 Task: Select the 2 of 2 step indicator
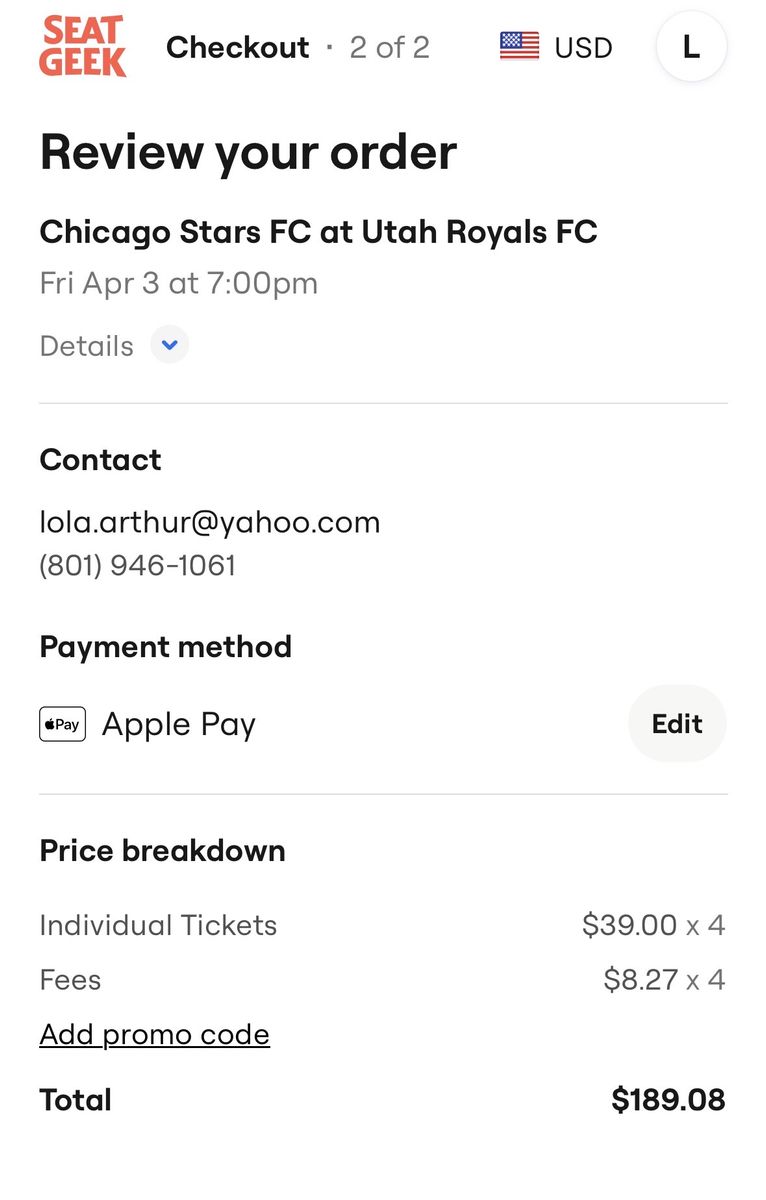pyautogui.click(x=389, y=47)
